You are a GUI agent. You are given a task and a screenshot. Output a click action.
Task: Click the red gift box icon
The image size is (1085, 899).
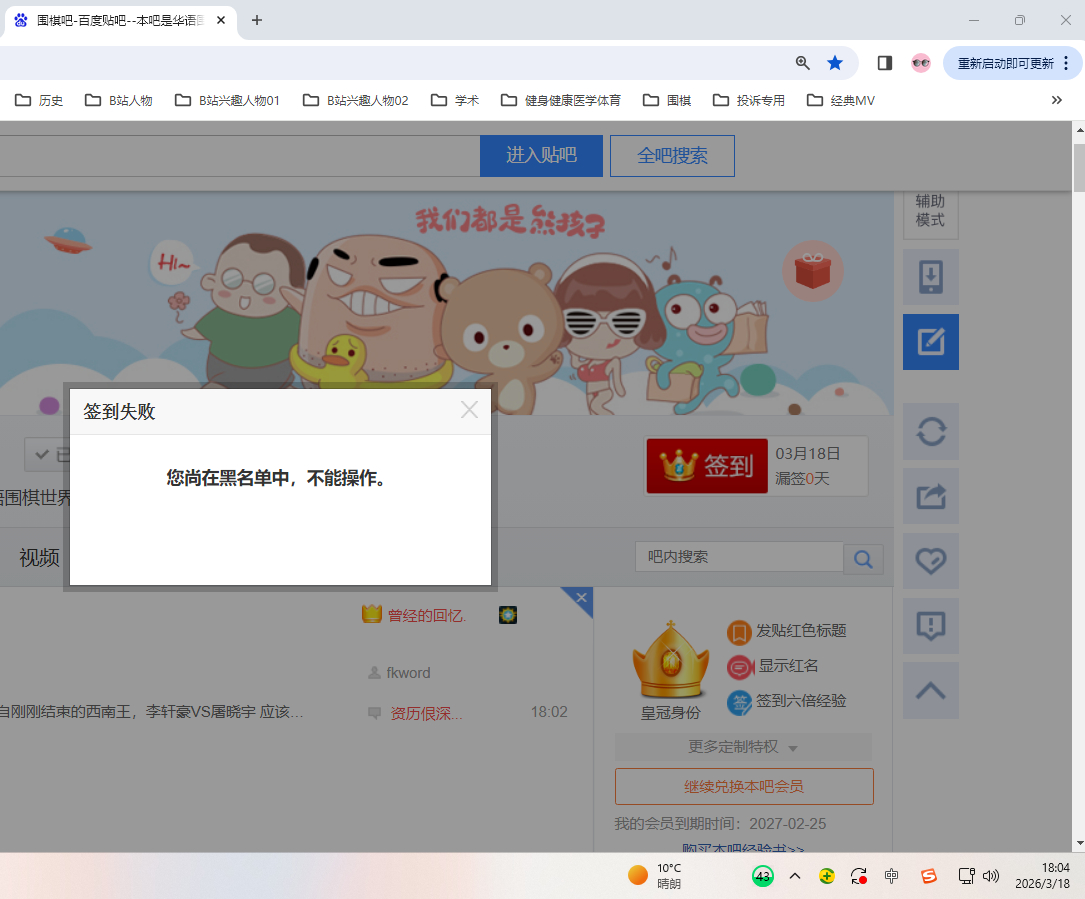coord(812,270)
